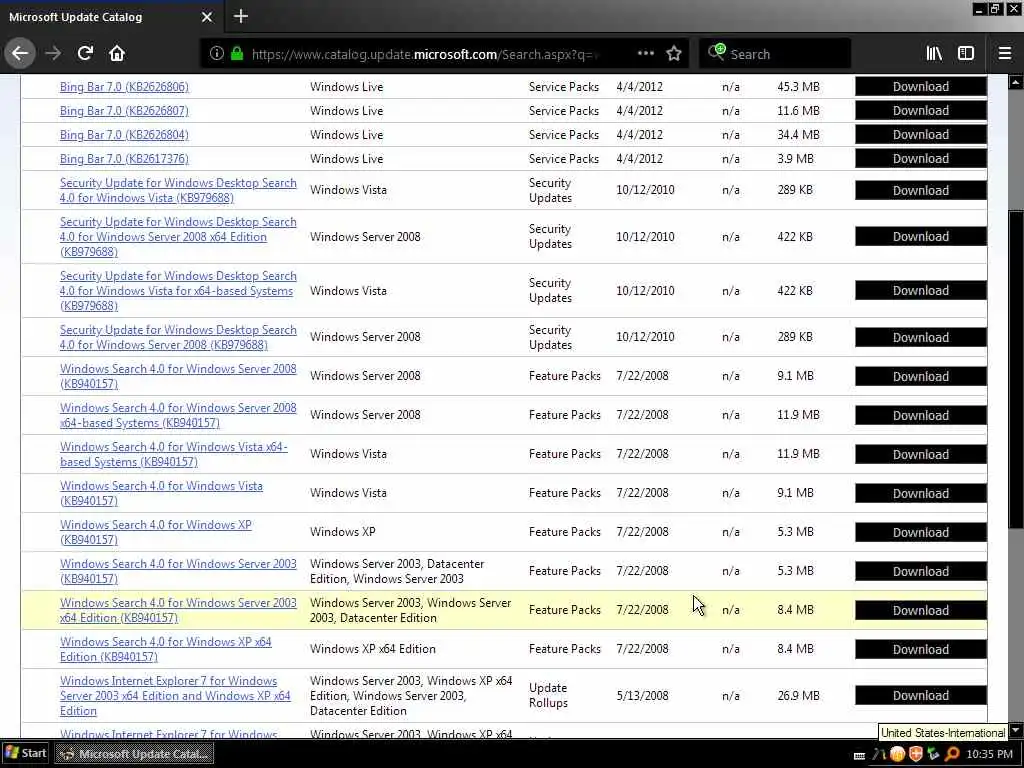Open the hamburger application menu
Screen dimensions: 1024x768
[1005, 54]
